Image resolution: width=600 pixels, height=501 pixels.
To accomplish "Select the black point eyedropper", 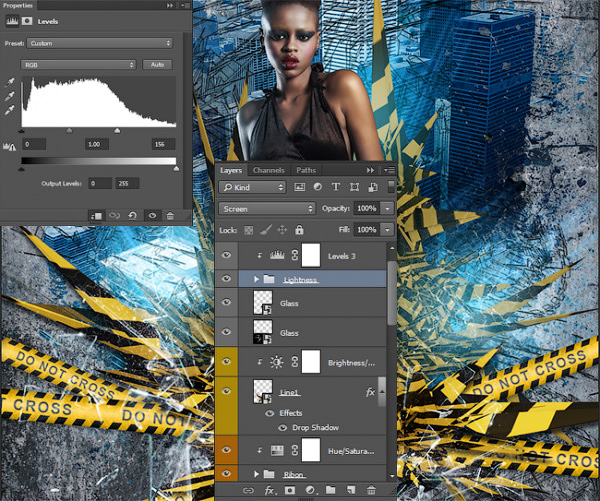I will tap(10, 82).
